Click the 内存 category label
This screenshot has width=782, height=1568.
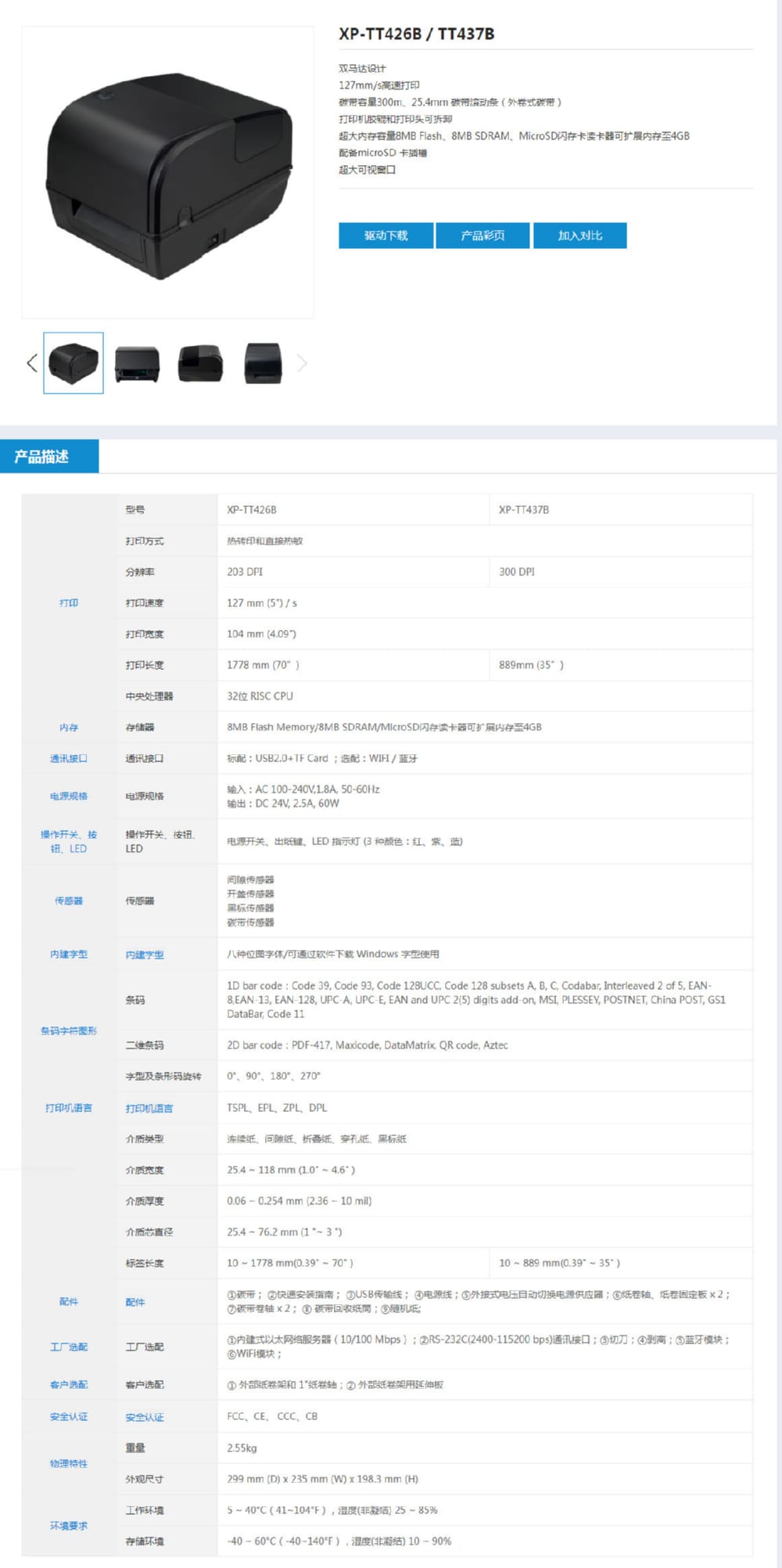click(x=69, y=728)
